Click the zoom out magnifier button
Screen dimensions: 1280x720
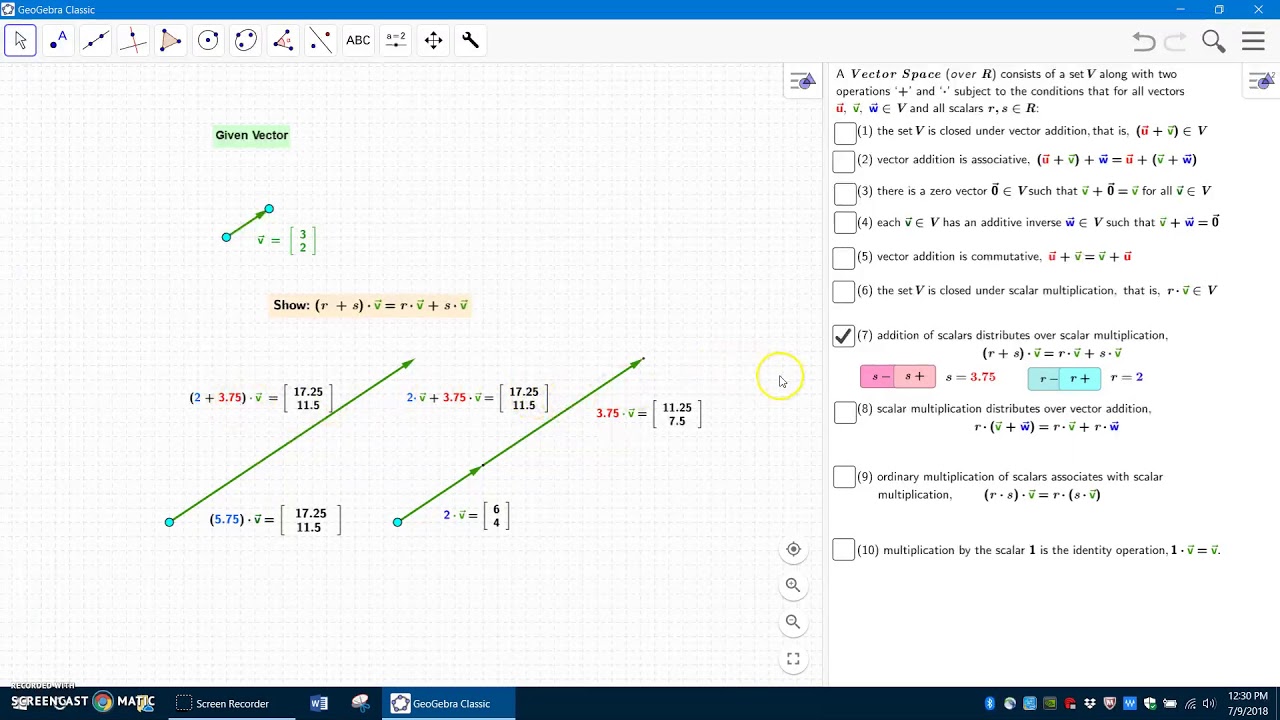pos(793,622)
